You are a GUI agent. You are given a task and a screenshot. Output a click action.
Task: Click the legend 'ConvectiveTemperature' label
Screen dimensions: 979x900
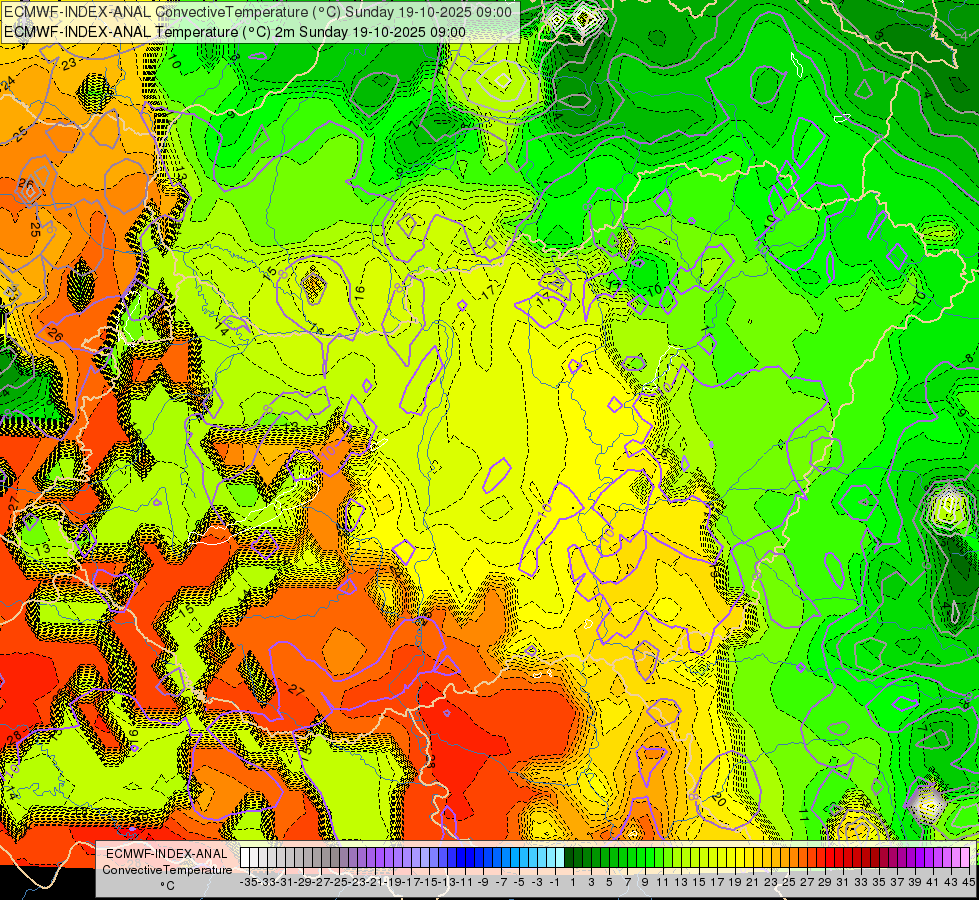(x=167, y=870)
